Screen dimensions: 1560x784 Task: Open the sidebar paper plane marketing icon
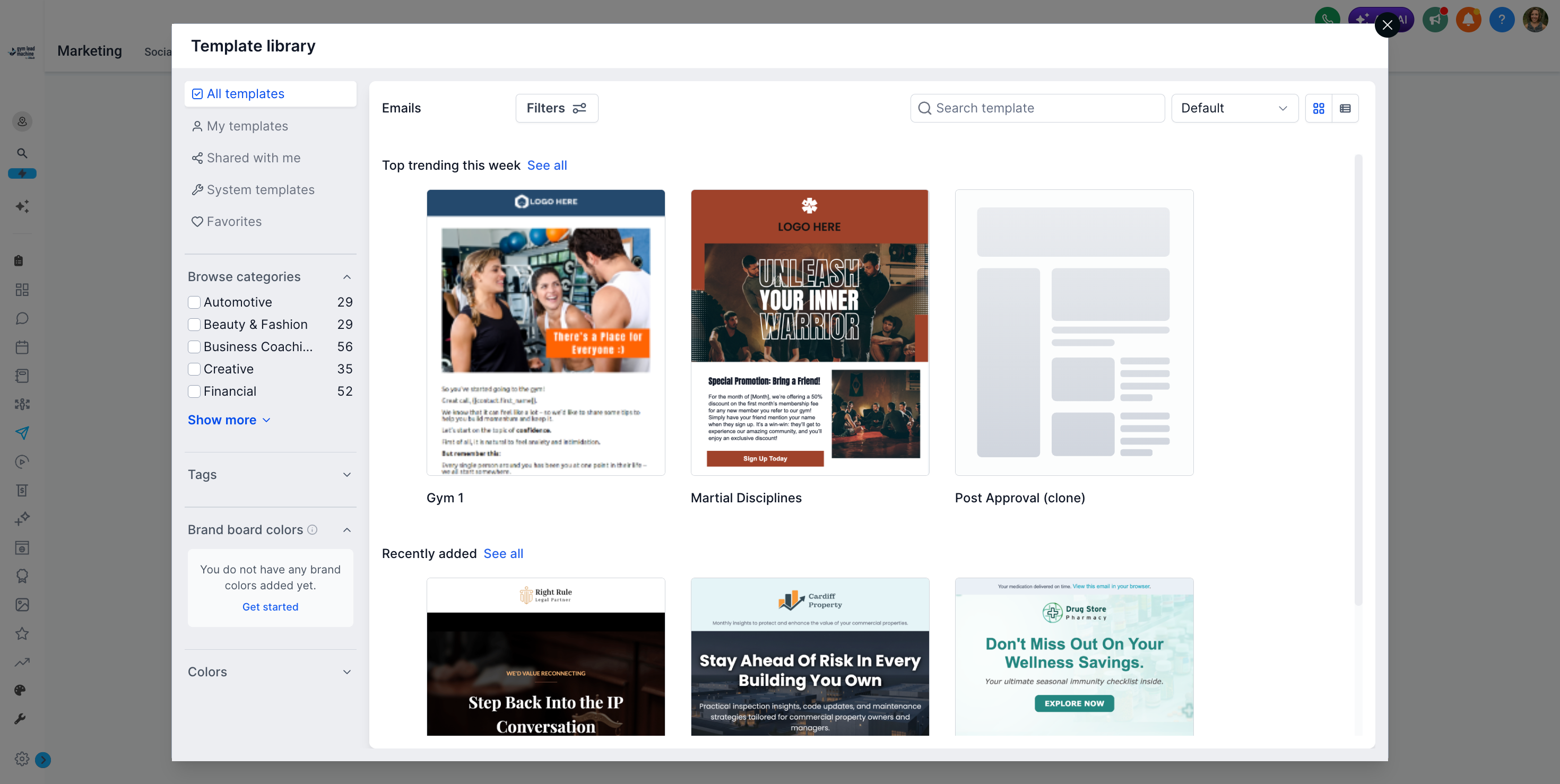click(x=22, y=433)
